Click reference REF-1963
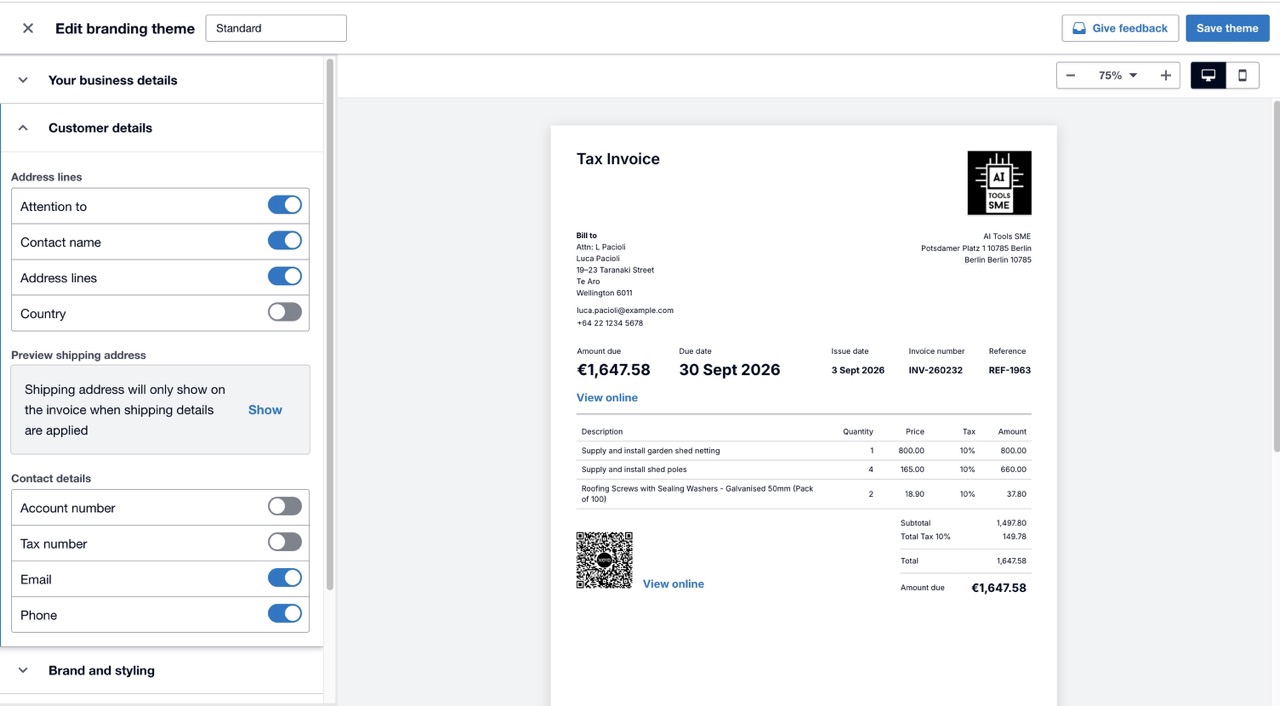The image size is (1280, 706). [x=1010, y=370]
